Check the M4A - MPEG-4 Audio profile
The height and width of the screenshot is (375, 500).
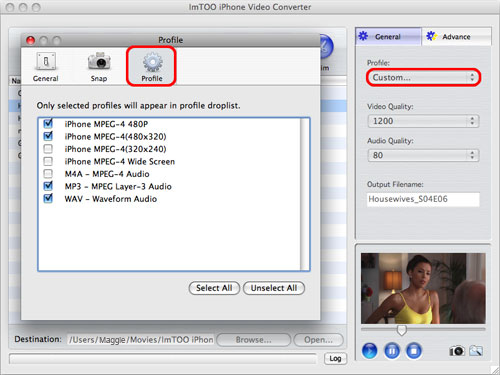[48, 174]
